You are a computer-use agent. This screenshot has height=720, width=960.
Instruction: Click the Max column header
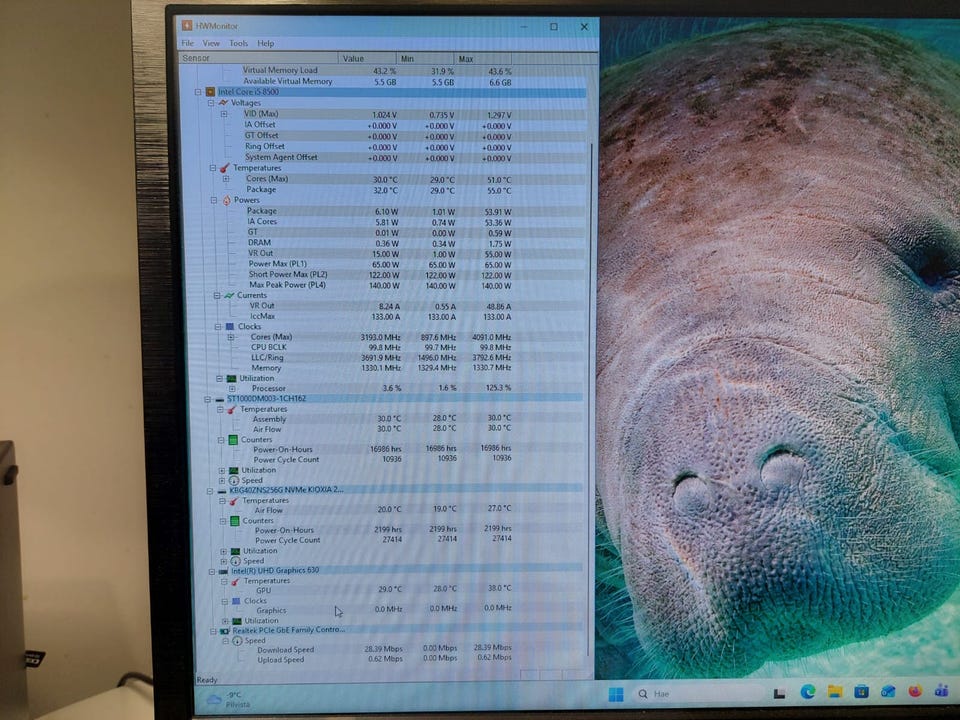click(482, 59)
